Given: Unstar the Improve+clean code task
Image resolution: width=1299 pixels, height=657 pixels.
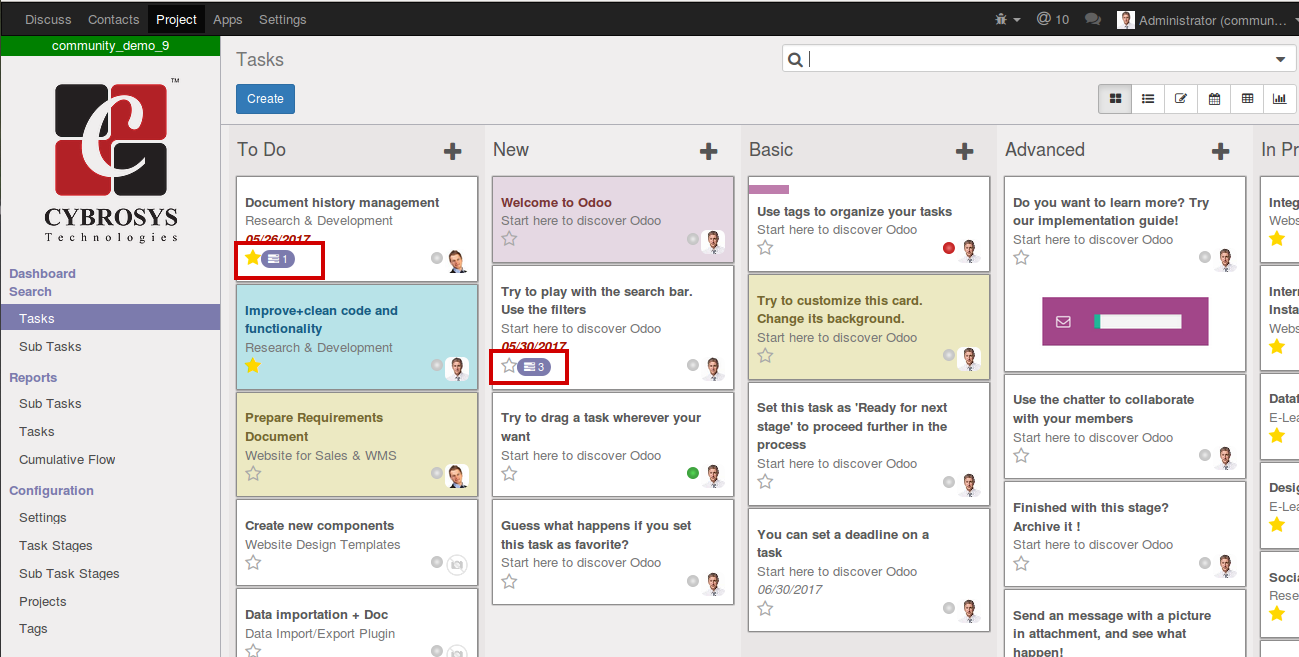Looking at the screenshot, I should [x=253, y=367].
